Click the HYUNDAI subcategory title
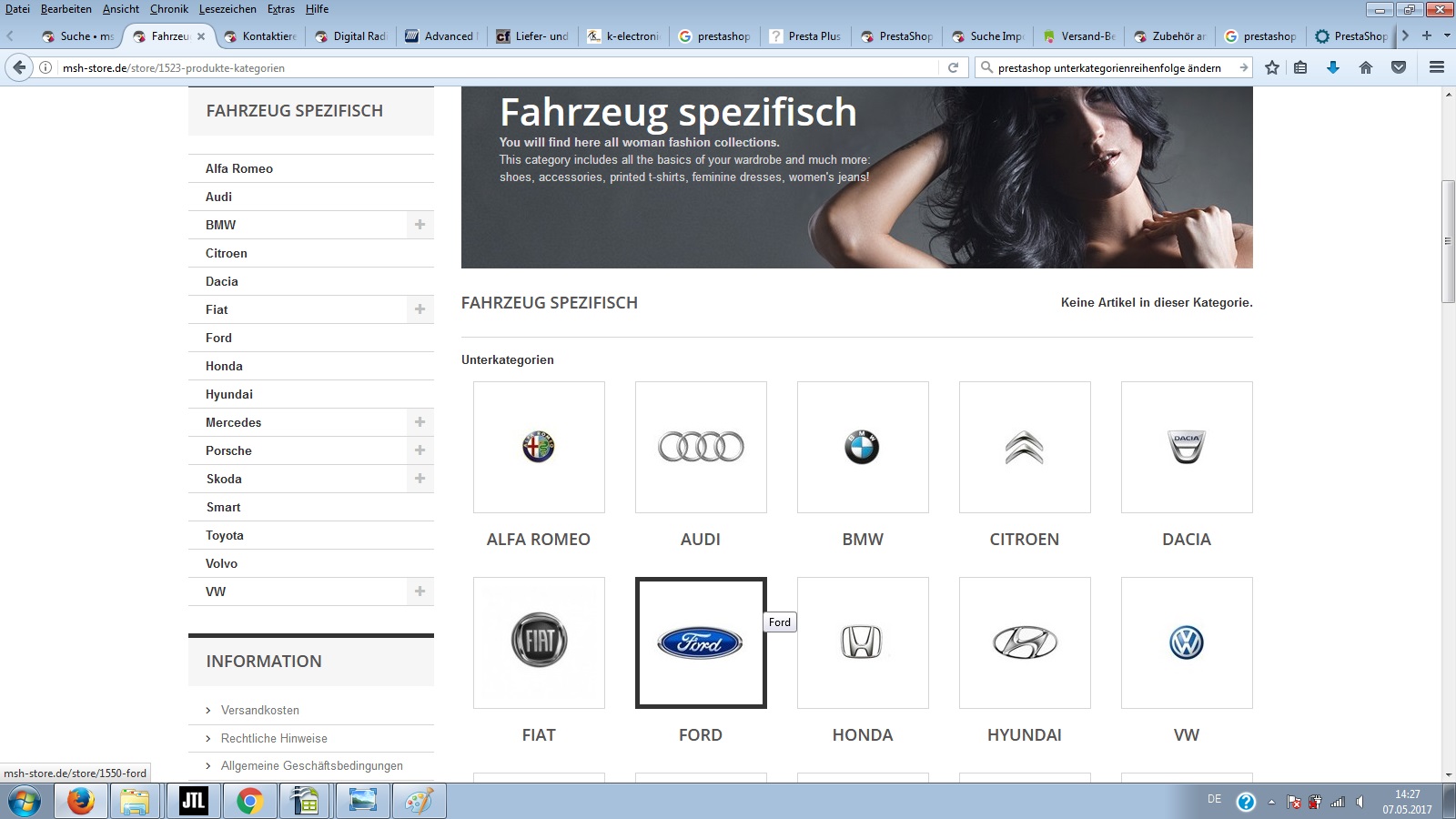The height and width of the screenshot is (819, 1456). coord(1025,735)
